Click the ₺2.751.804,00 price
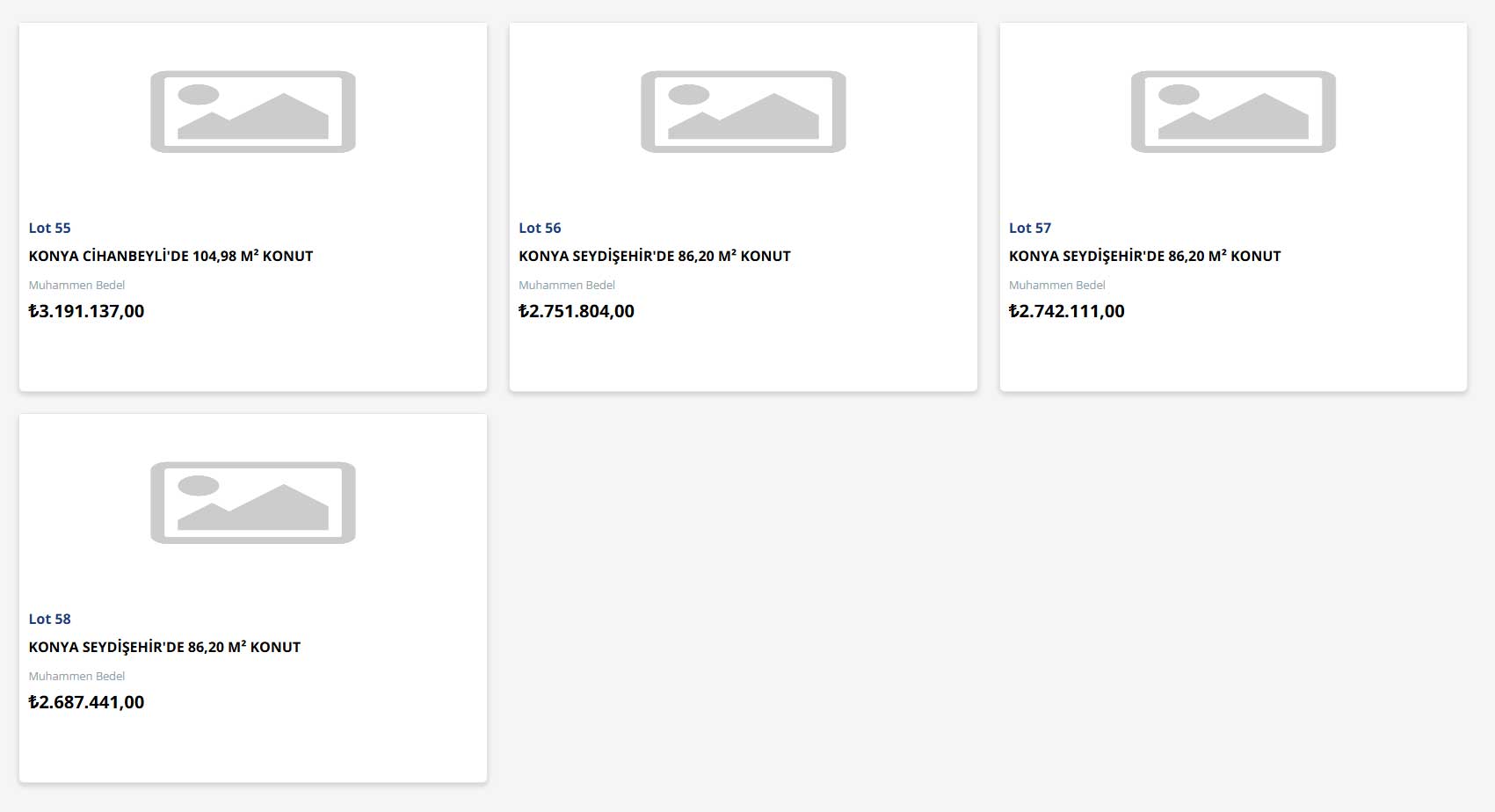This screenshot has height=812, width=1495. coord(577,311)
